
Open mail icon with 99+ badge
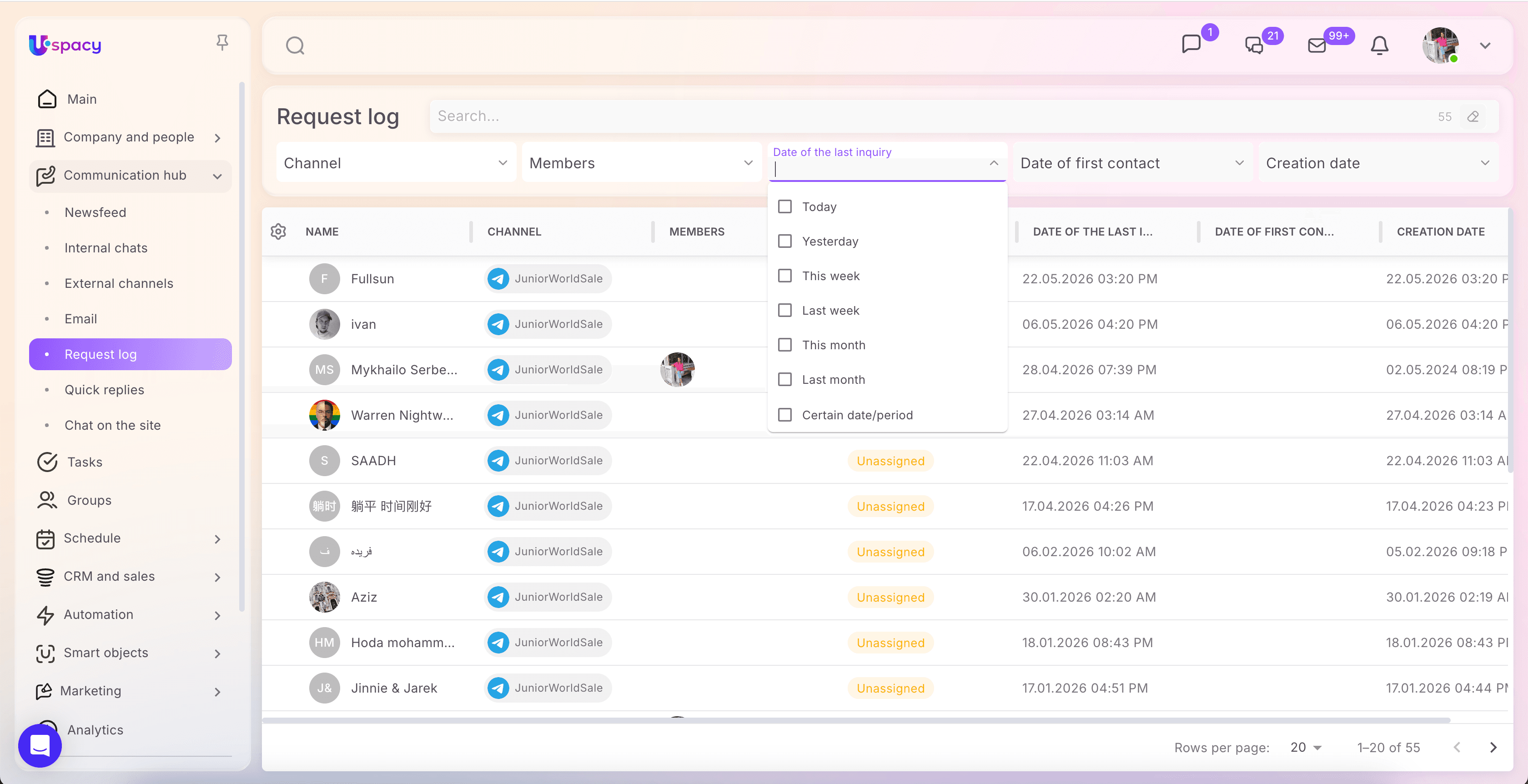(x=1317, y=45)
